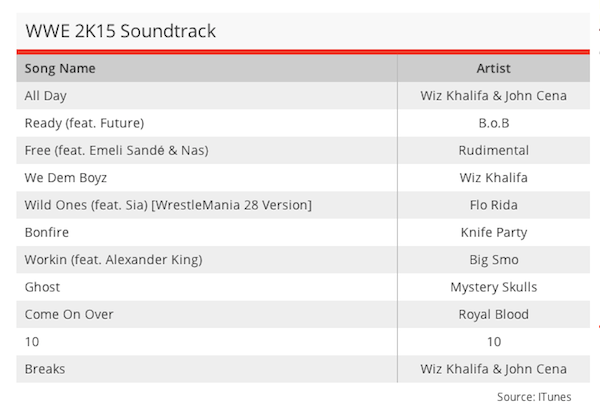Click the Big Smo artist cell
The height and width of the screenshot is (410, 600).
point(493,260)
